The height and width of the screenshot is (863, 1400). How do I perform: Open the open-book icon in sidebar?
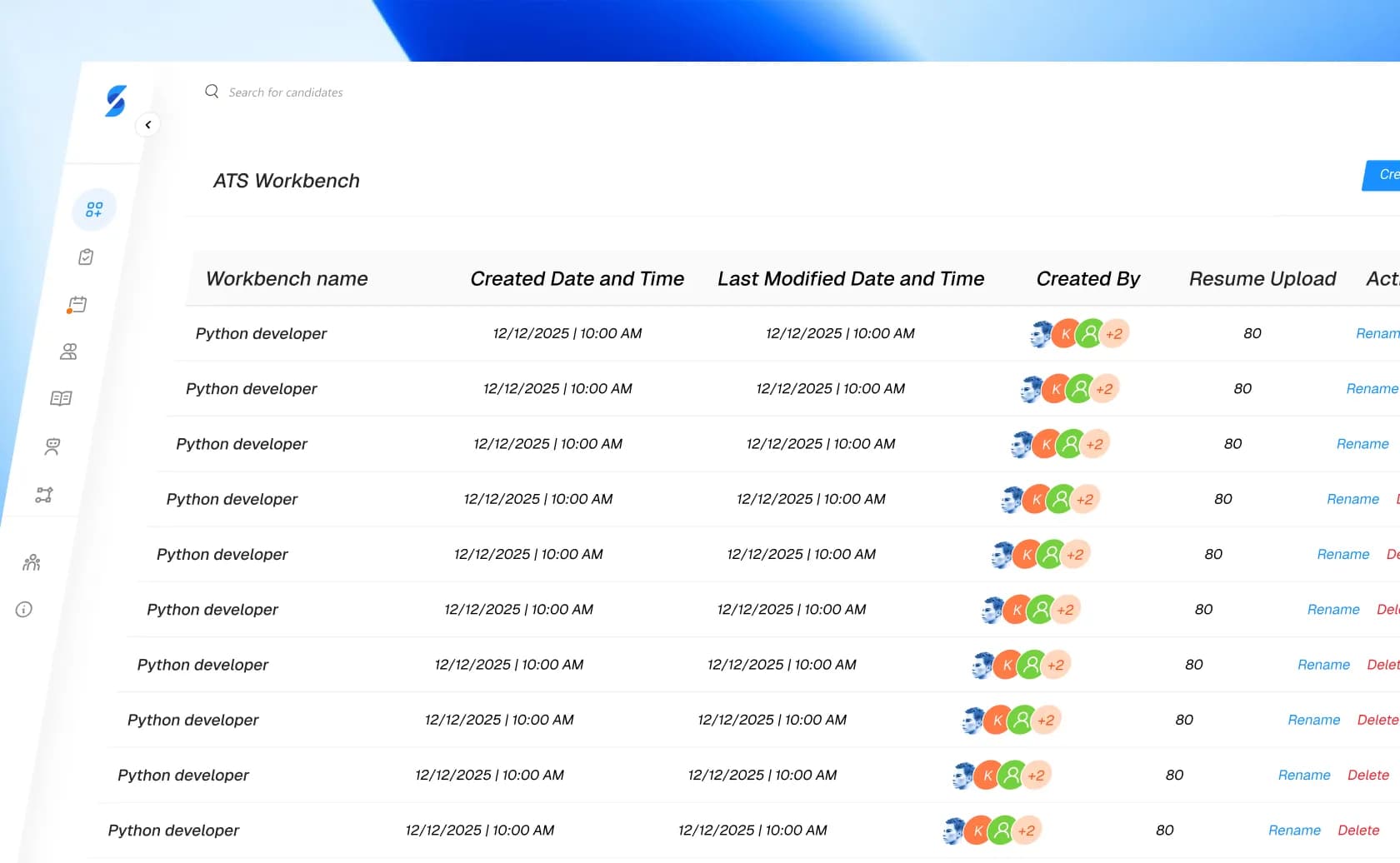(x=61, y=398)
